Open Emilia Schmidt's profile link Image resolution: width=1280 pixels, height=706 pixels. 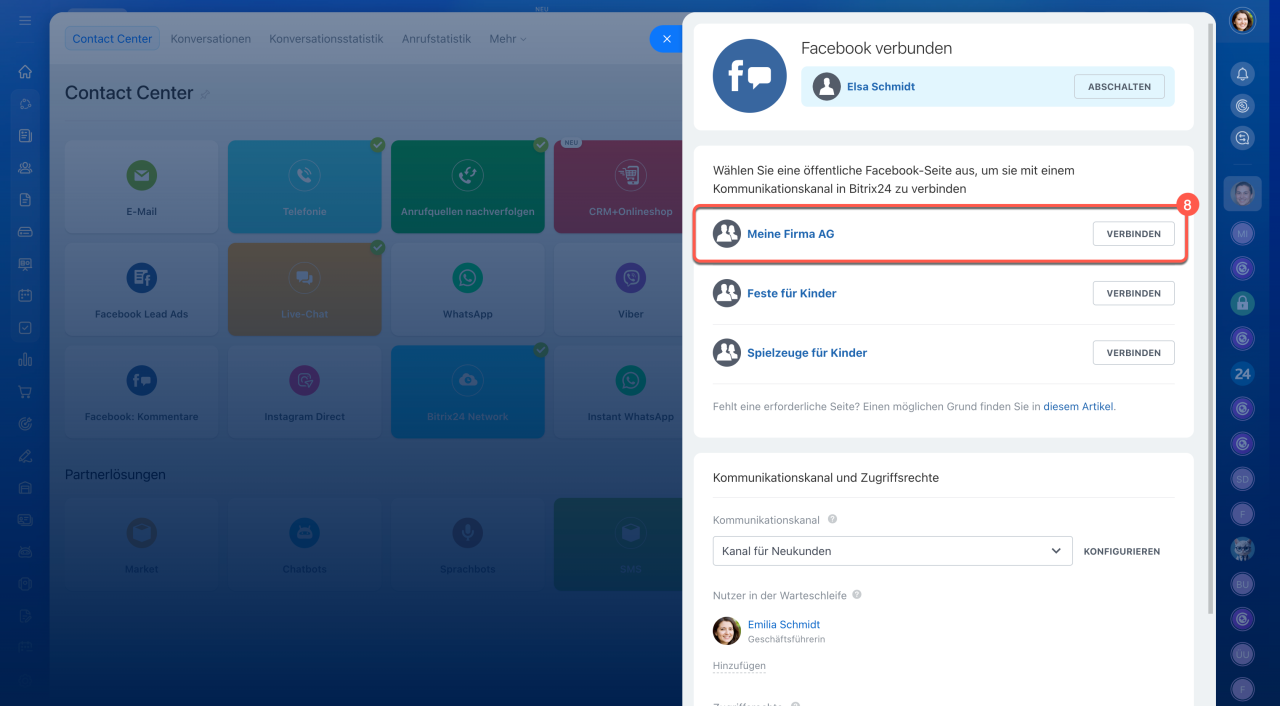(x=784, y=624)
